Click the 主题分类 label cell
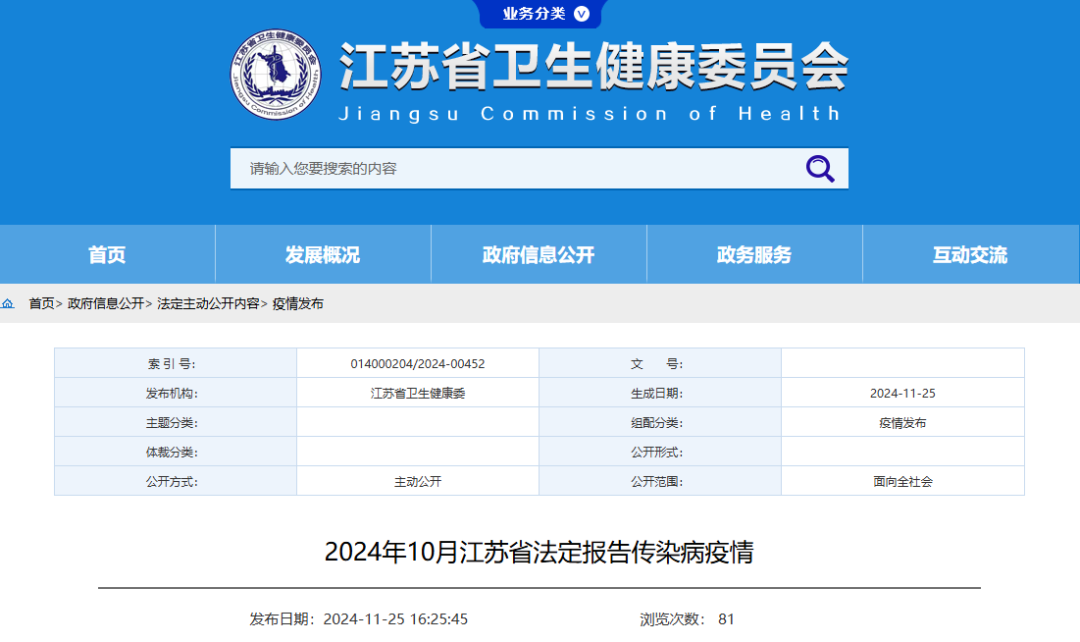 [x=176, y=423]
